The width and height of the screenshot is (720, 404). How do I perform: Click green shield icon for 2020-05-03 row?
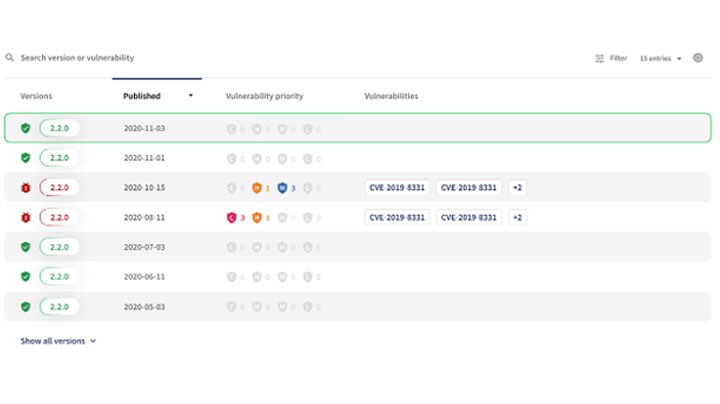click(x=26, y=307)
